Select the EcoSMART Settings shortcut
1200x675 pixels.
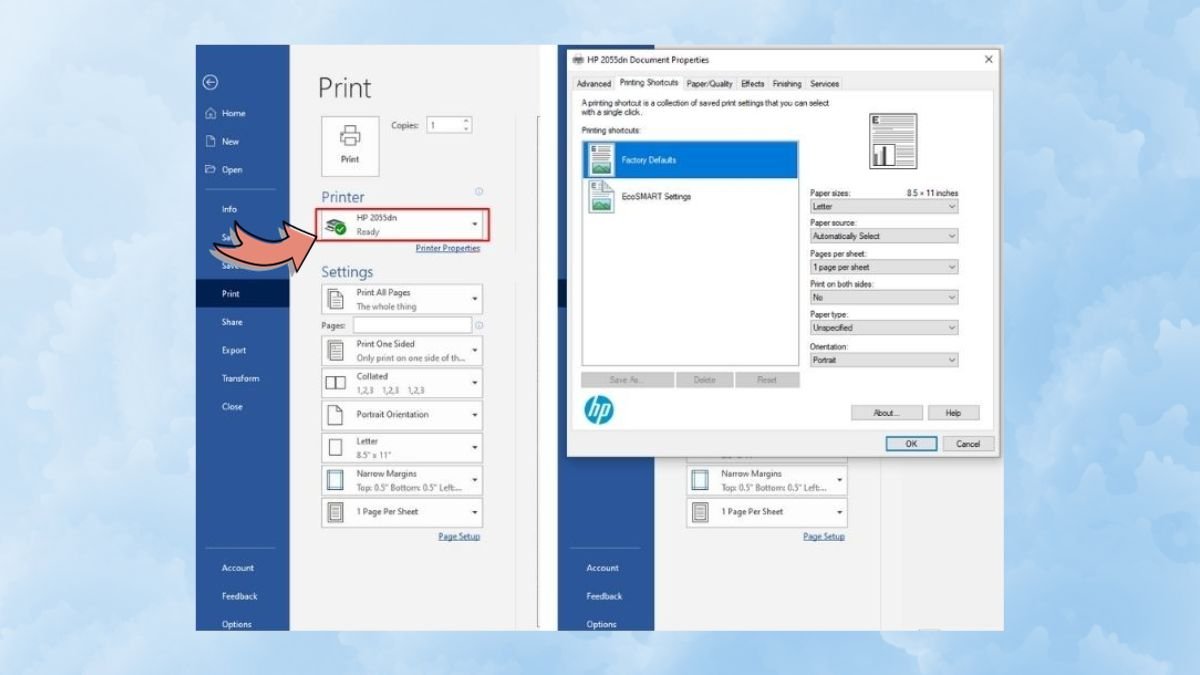689,197
